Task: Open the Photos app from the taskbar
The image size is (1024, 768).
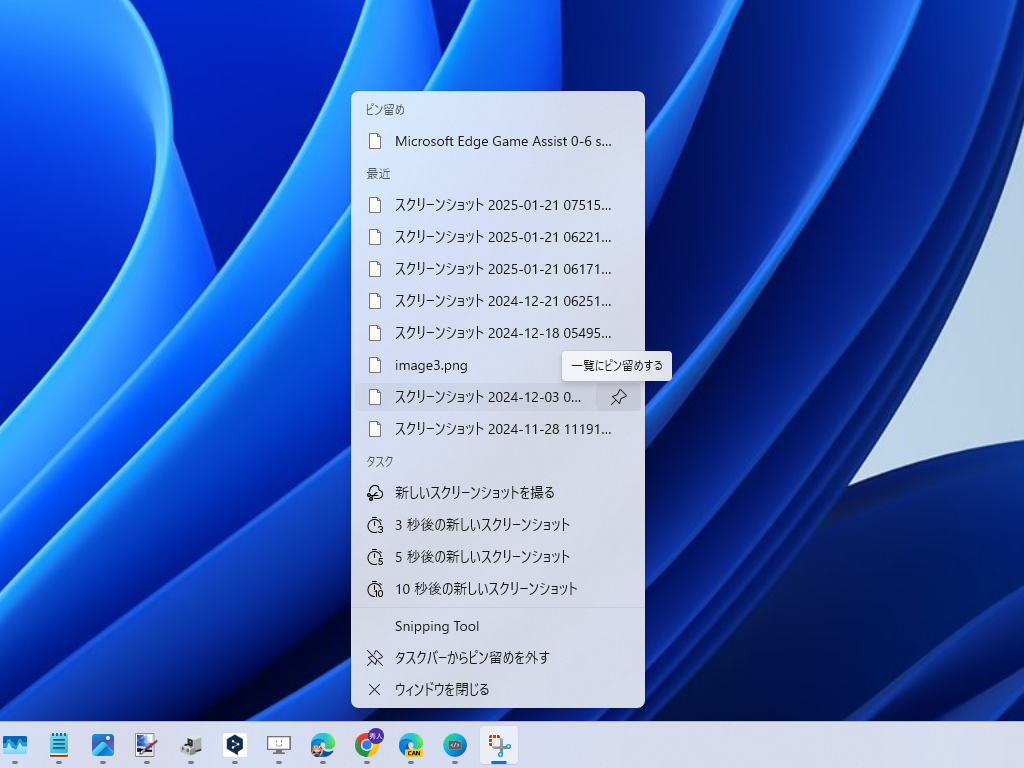Action: [x=103, y=745]
